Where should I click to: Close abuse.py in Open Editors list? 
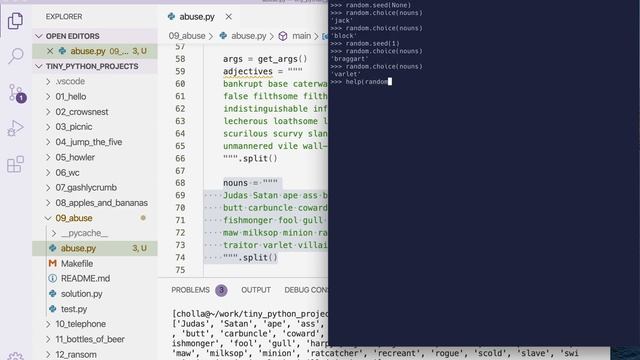point(50,51)
